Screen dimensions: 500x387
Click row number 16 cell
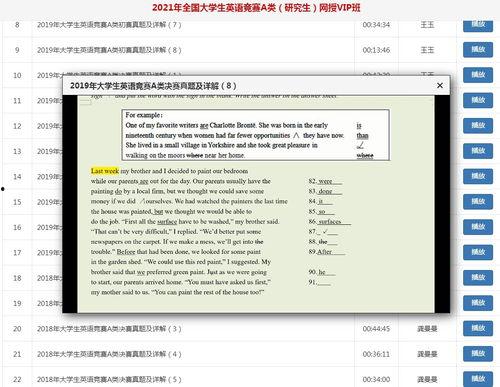tap(17, 227)
